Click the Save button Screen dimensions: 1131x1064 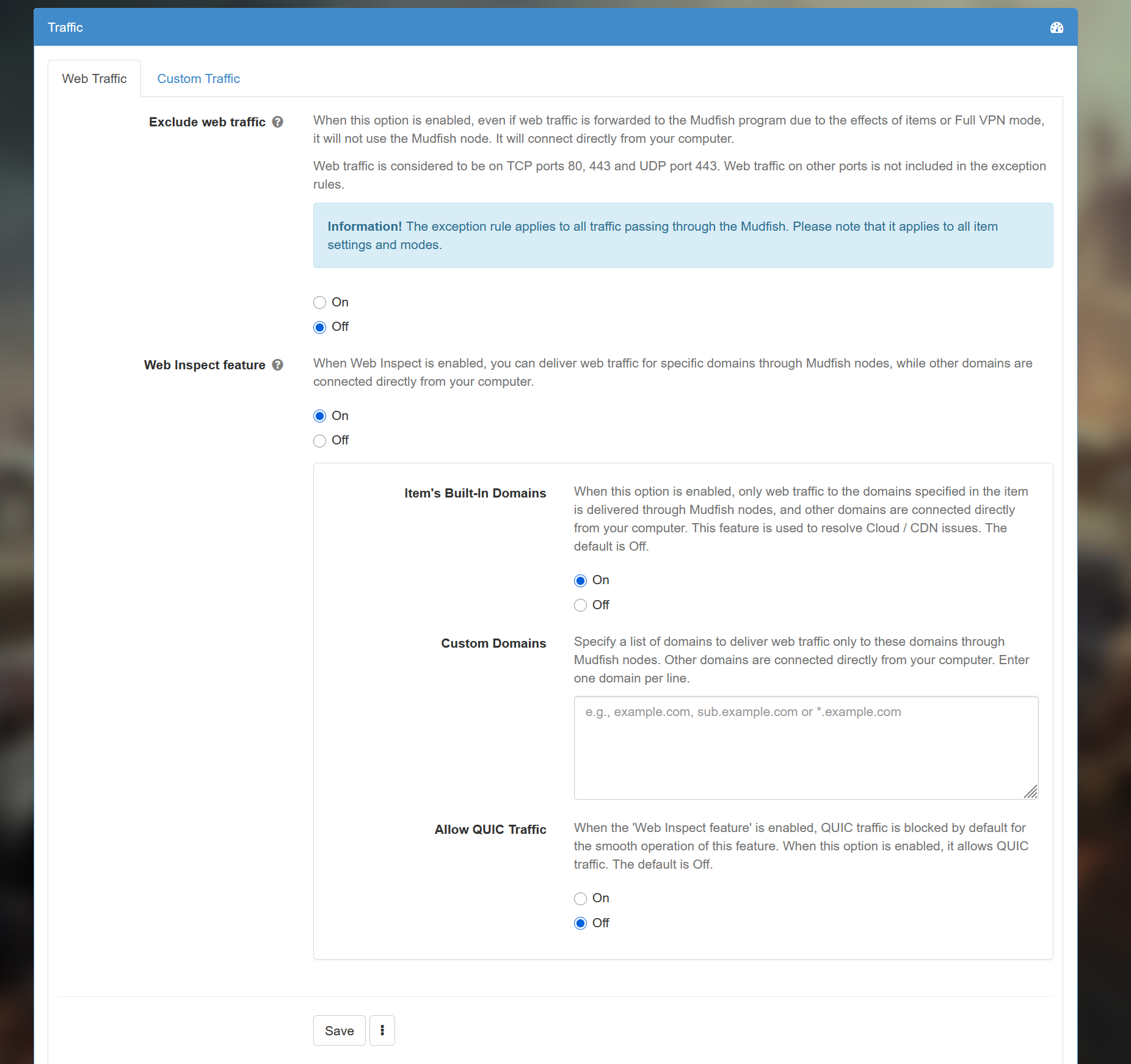[339, 1030]
